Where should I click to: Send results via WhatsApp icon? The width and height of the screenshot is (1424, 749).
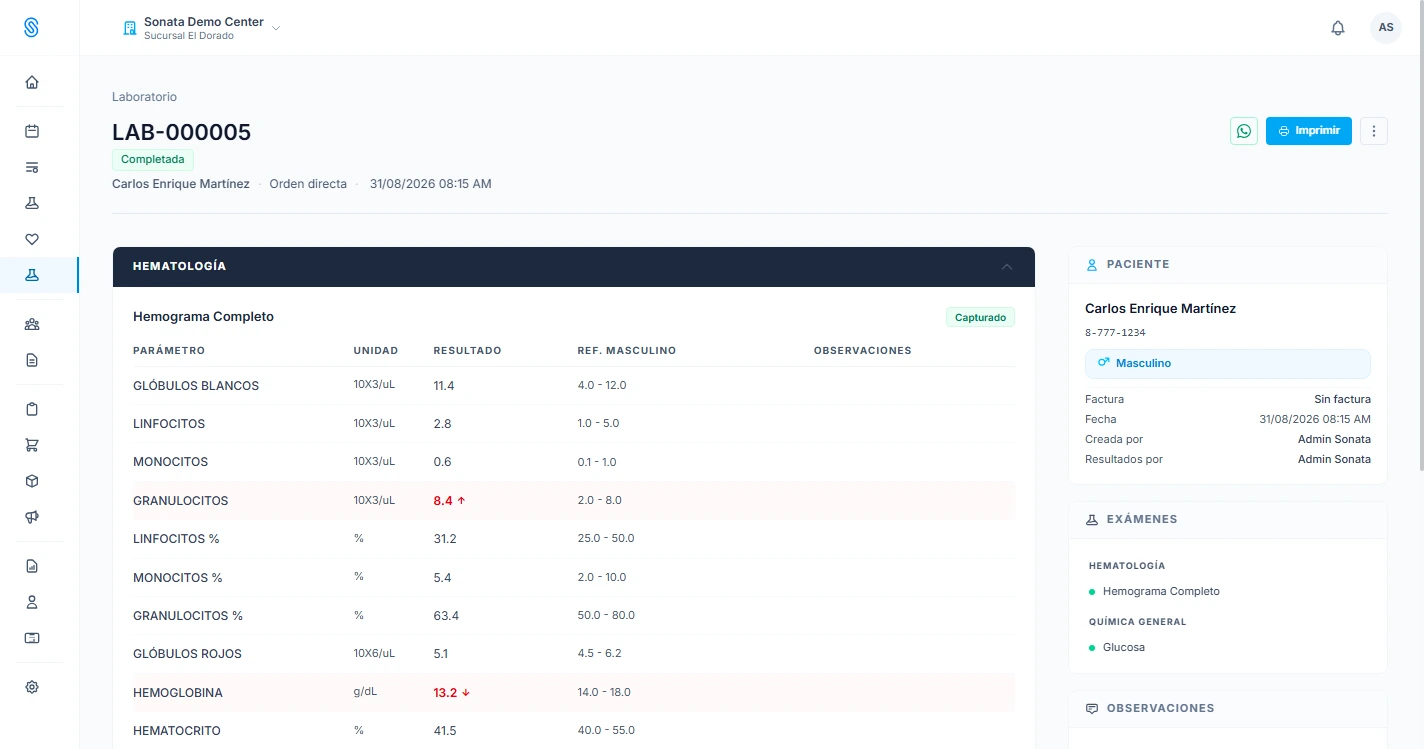coord(1244,131)
